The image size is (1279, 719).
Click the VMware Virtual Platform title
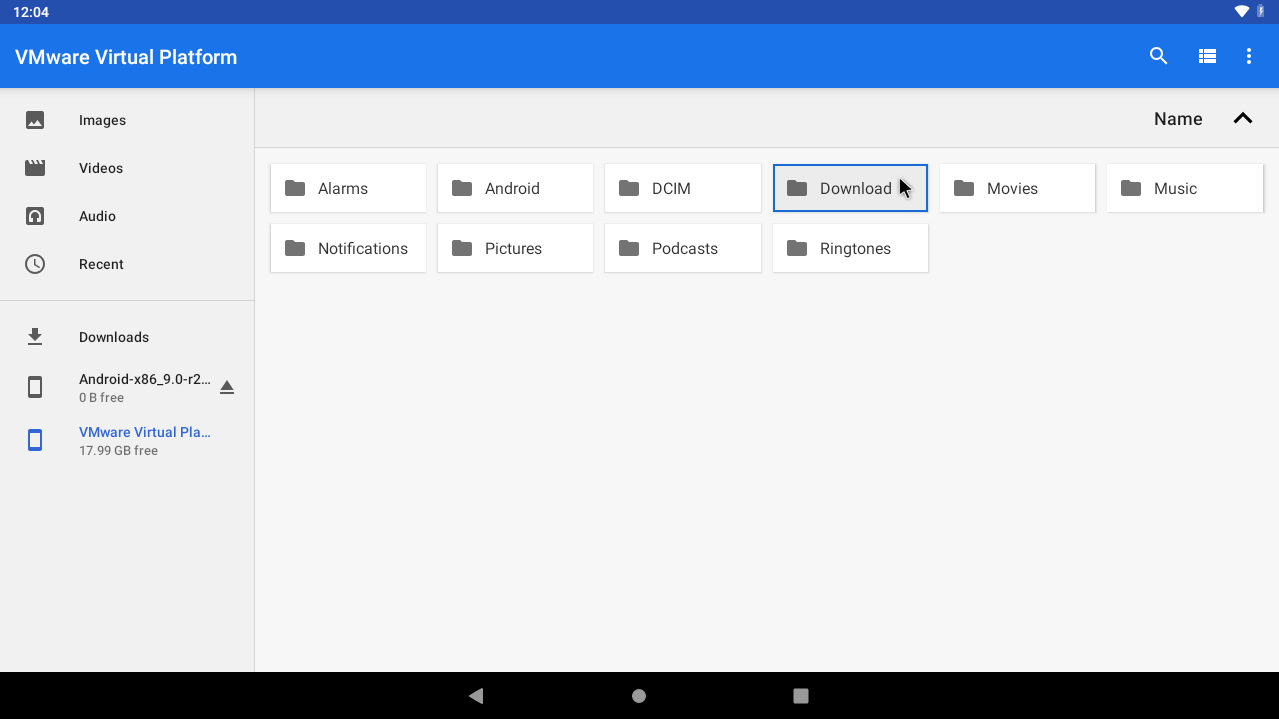126,57
